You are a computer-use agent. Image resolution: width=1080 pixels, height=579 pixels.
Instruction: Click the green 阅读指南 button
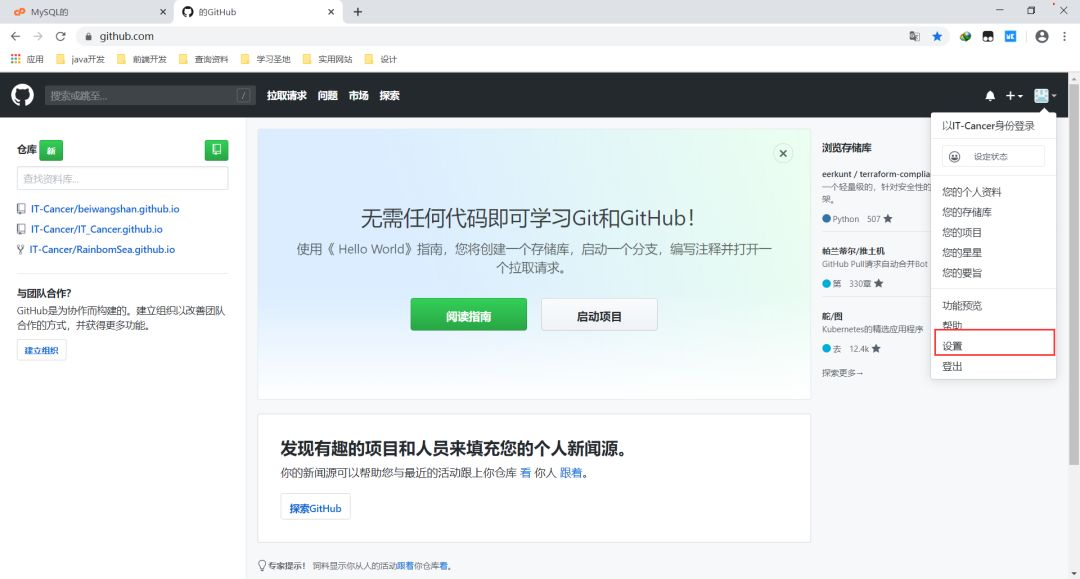[468, 315]
